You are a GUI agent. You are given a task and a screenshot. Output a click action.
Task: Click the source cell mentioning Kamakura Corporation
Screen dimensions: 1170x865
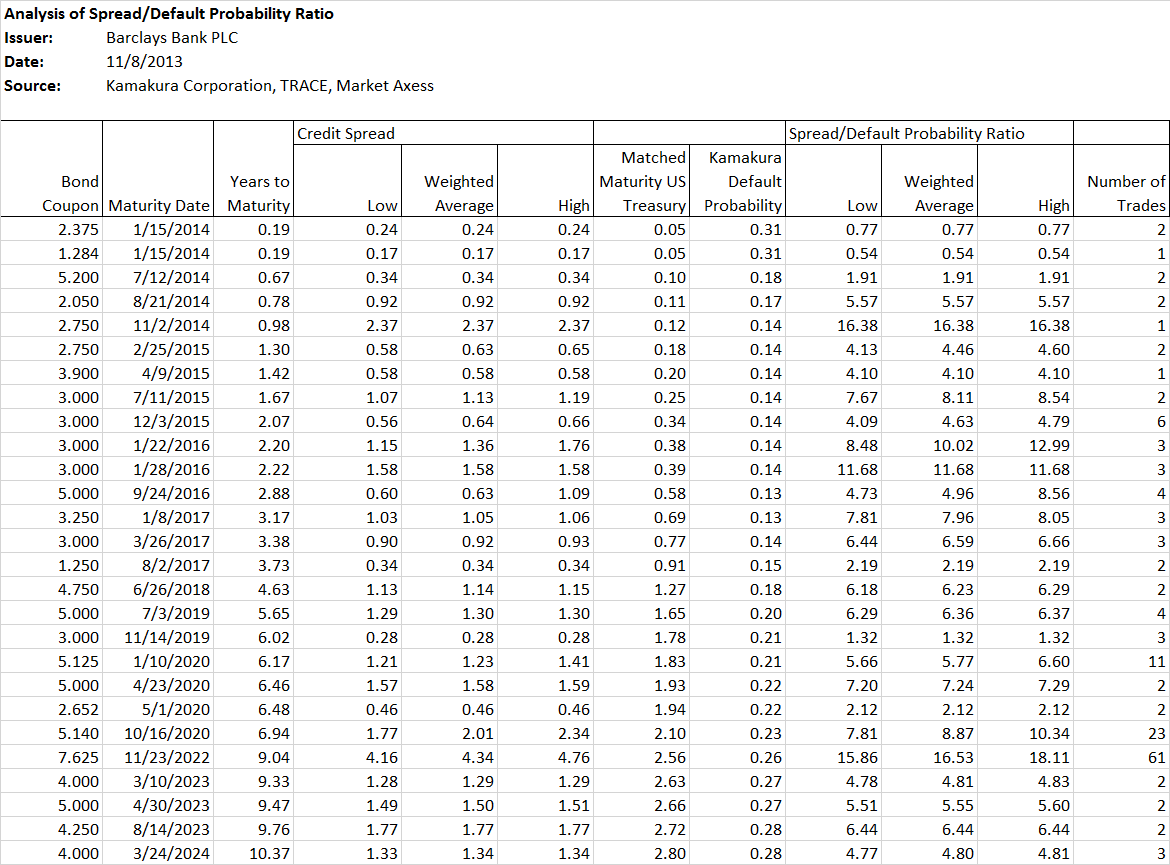point(269,85)
